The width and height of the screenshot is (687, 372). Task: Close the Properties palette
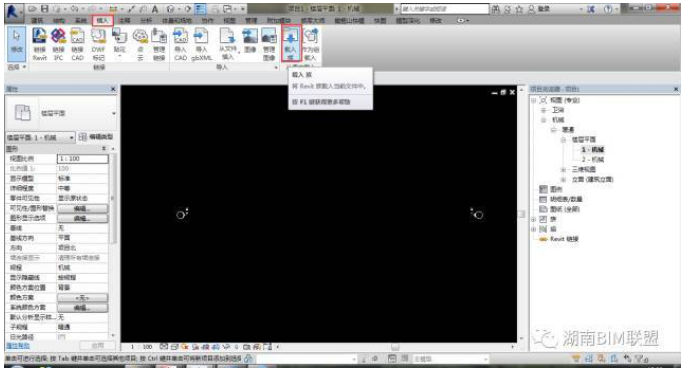pos(113,89)
